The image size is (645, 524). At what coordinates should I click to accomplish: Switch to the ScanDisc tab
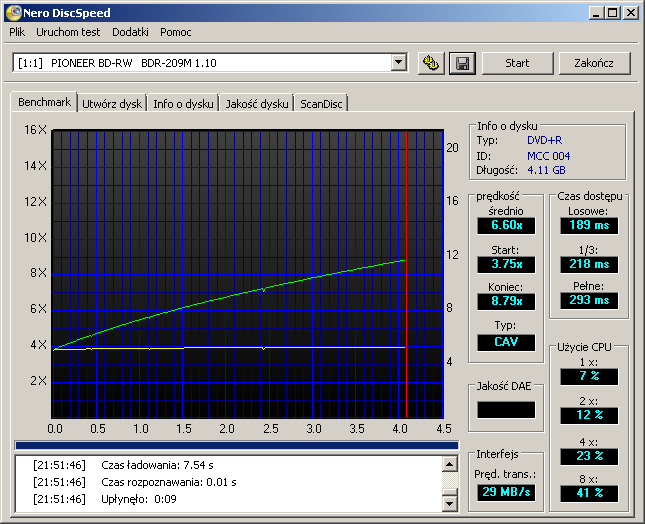321,104
